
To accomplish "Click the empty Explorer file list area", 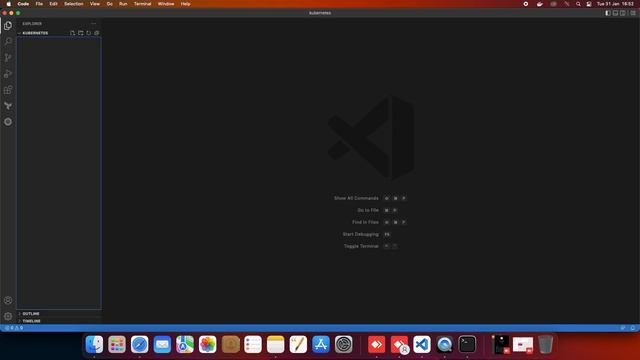I will click(x=59, y=173).
